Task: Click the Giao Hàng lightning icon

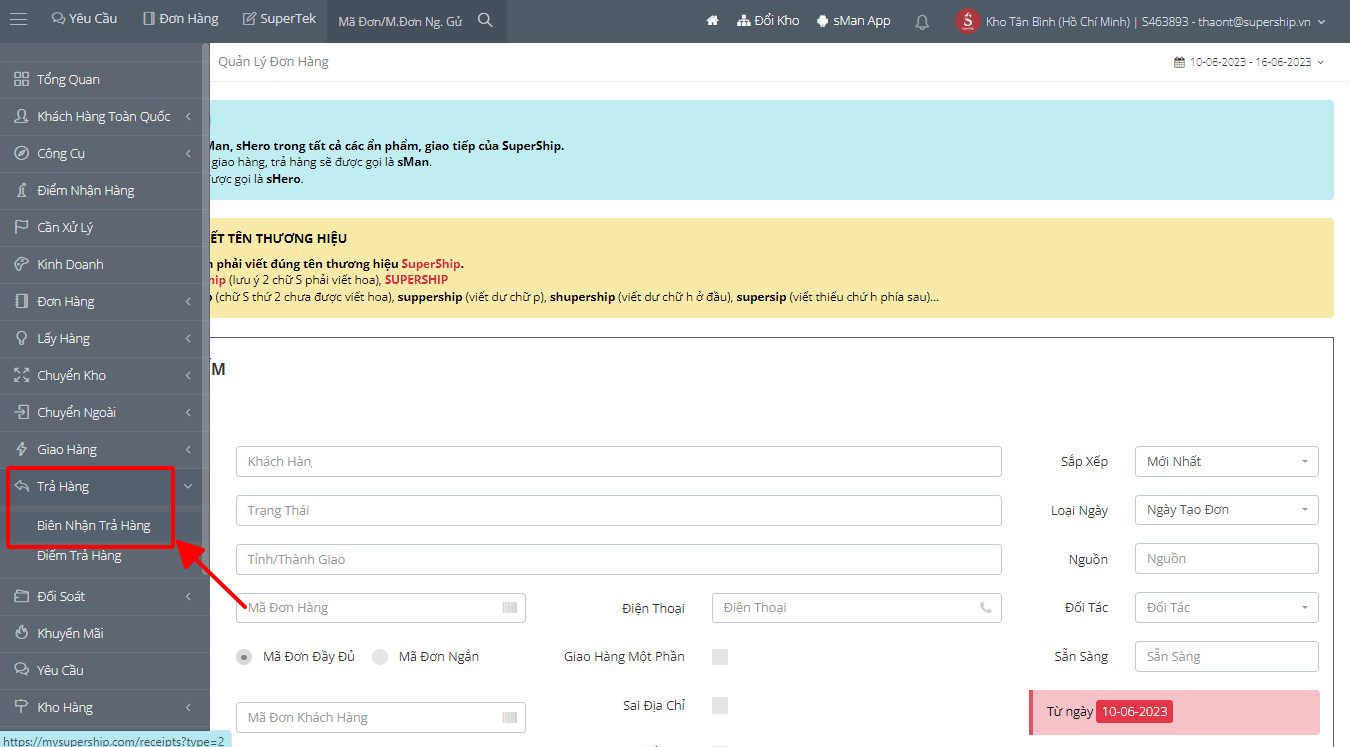Action: click(x=21, y=449)
